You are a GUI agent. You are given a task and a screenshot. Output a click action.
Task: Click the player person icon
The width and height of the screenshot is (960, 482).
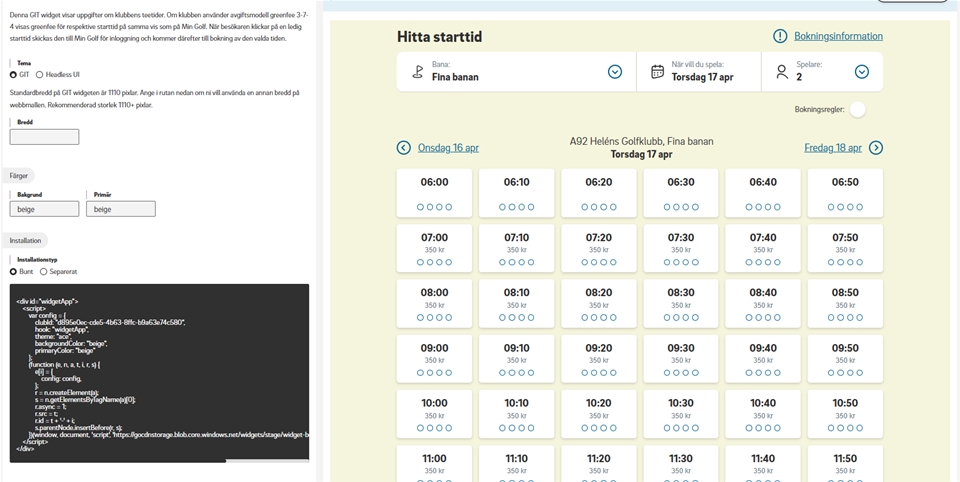(x=782, y=72)
